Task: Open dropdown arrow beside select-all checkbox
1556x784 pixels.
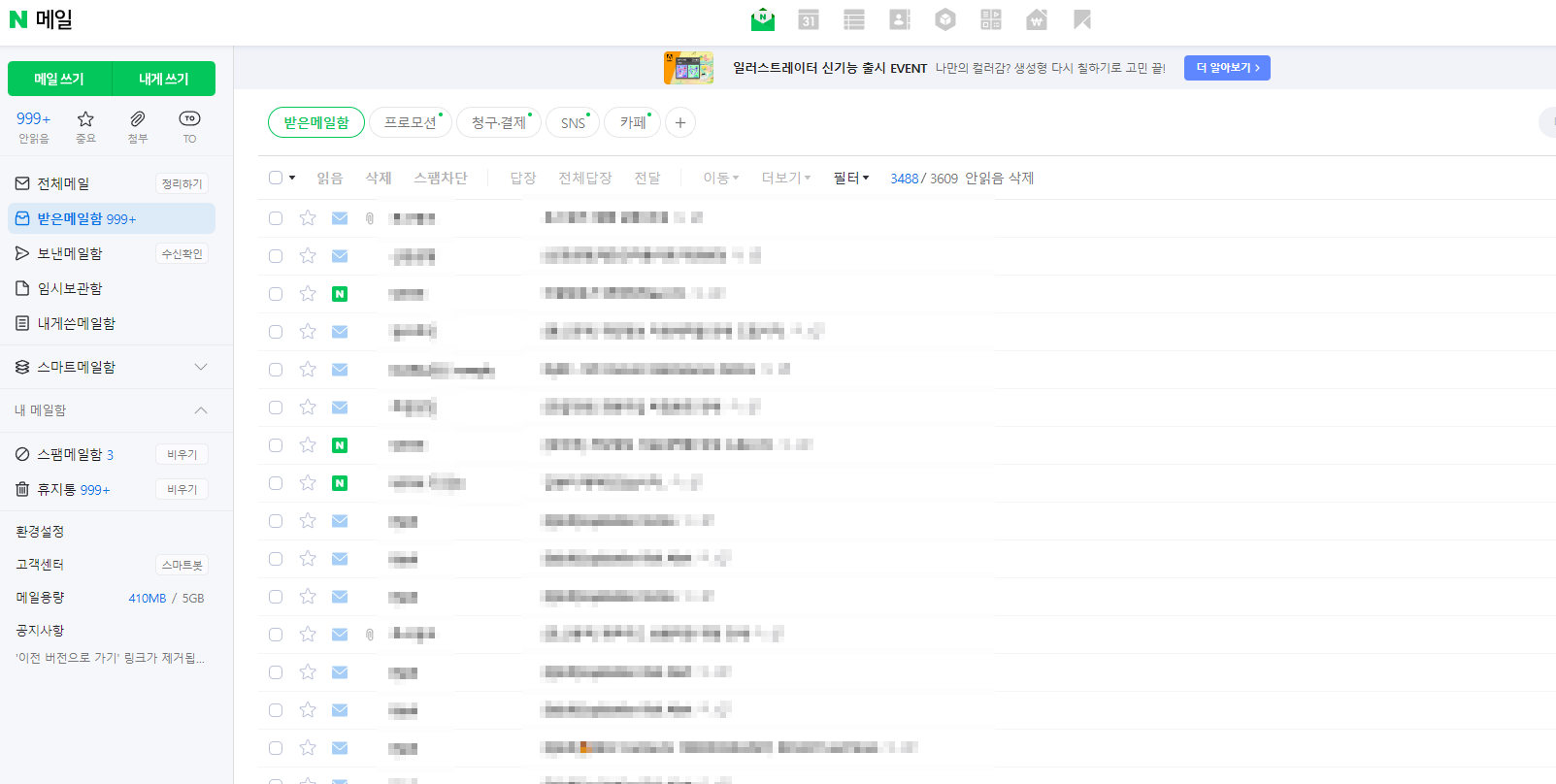Action: [x=292, y=178]
